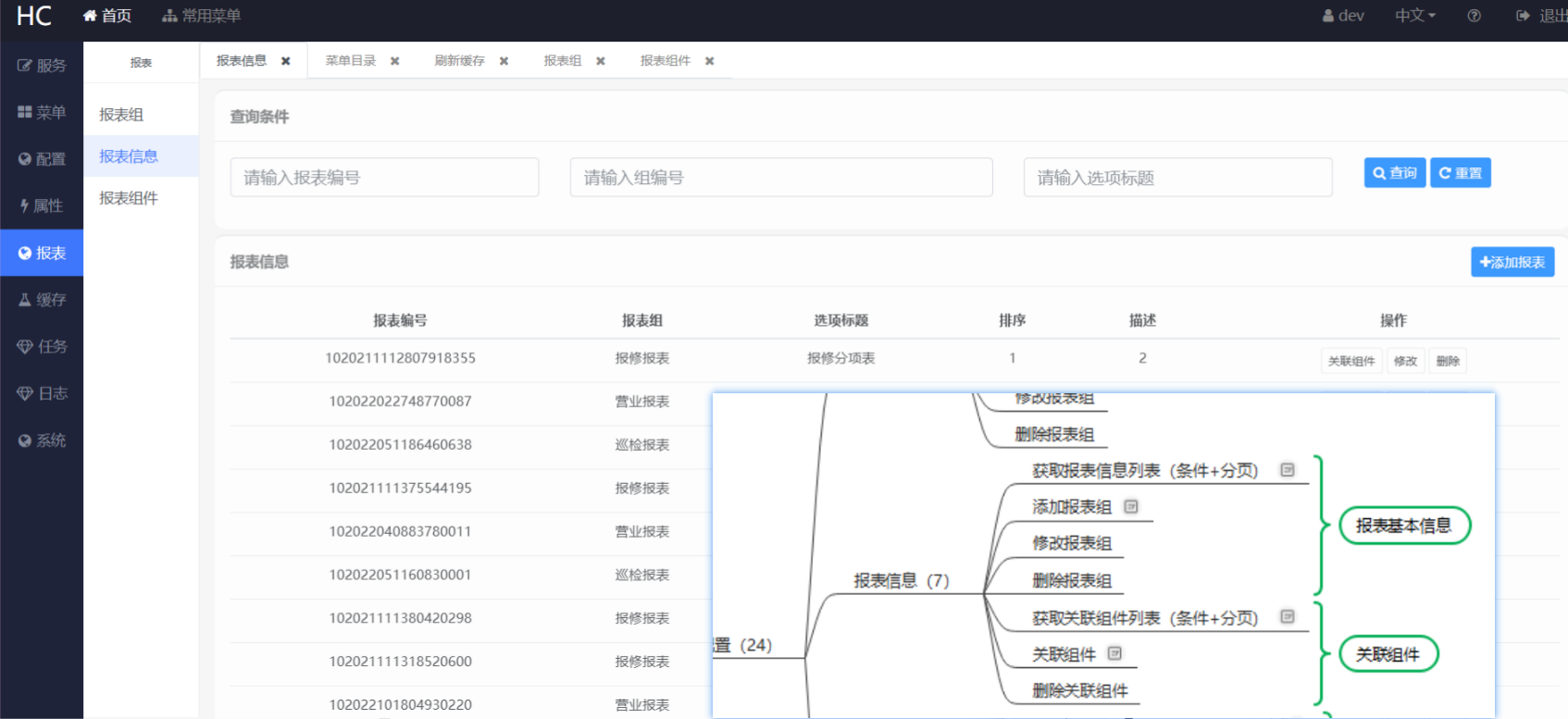Image resolution: width=1568 pixels, height=719 pixels.
Task: Select 报表 in the sidebar
Action: tap(42, 253)
